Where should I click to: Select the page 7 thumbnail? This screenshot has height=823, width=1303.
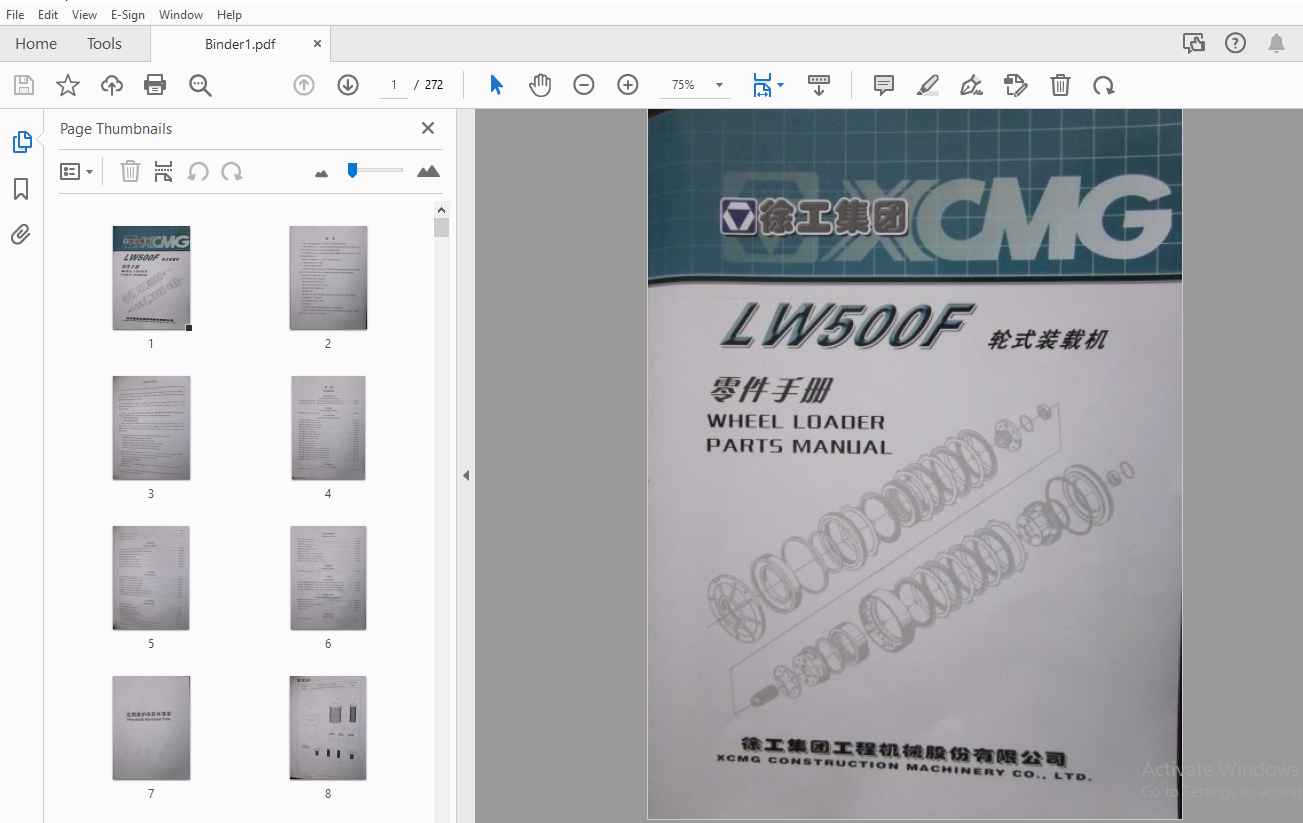tap(151, 728)
